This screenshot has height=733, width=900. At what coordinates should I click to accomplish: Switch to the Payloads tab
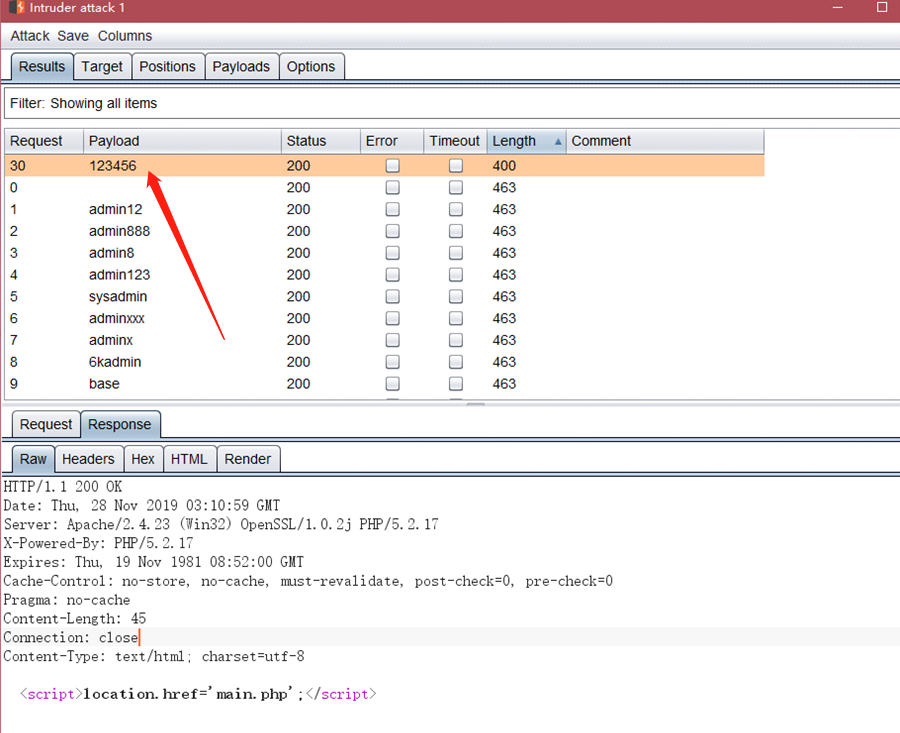[x=241, y=67]
